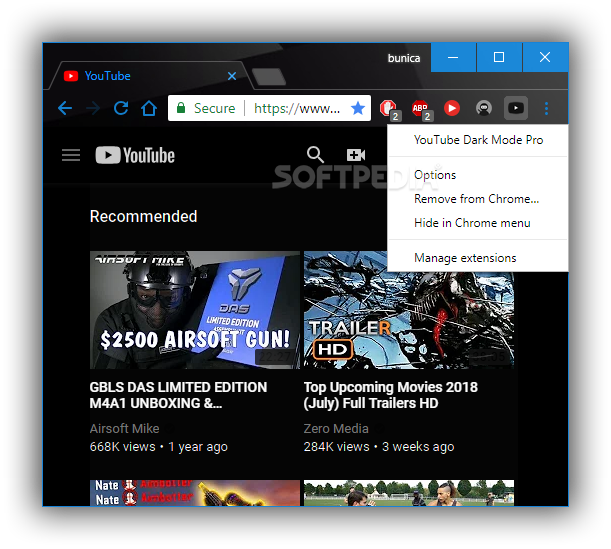Open the YouTube hamburger guide menu
Screen dimensions: 611x549
tap(71, 155)
